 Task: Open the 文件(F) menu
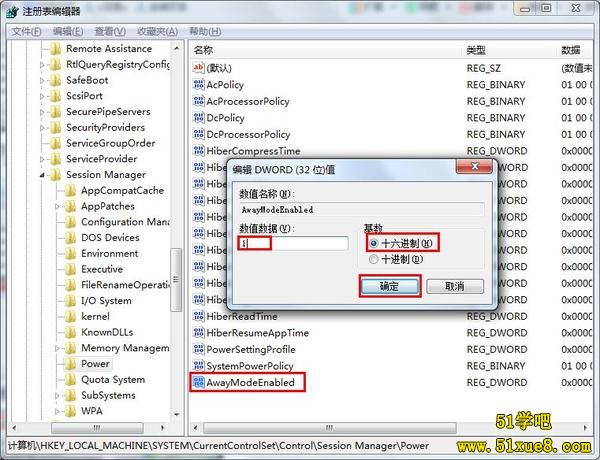tap(25, 31)
